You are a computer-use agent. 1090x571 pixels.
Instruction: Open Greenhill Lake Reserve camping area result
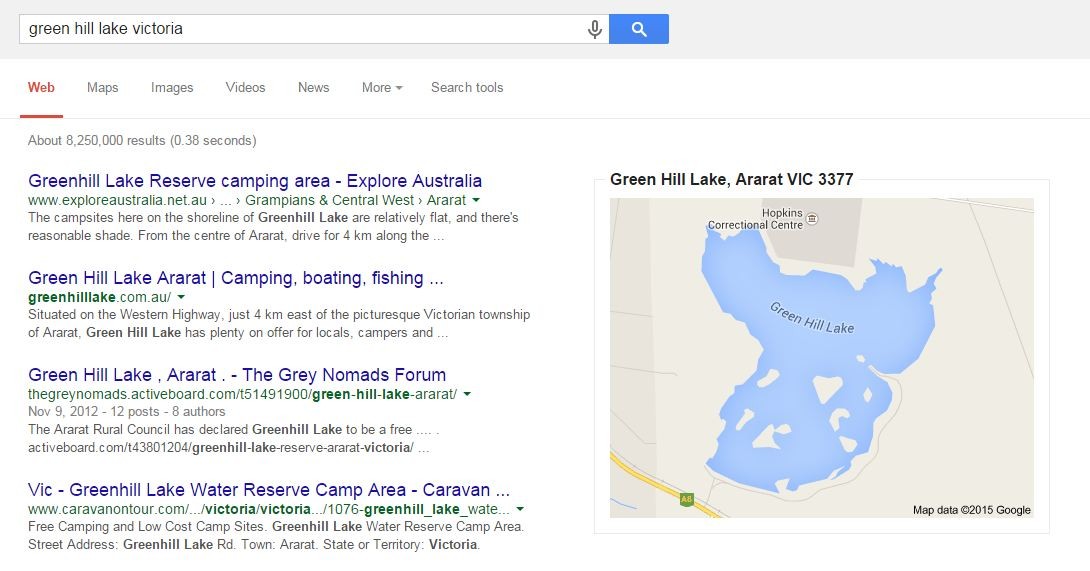(255, 181)
